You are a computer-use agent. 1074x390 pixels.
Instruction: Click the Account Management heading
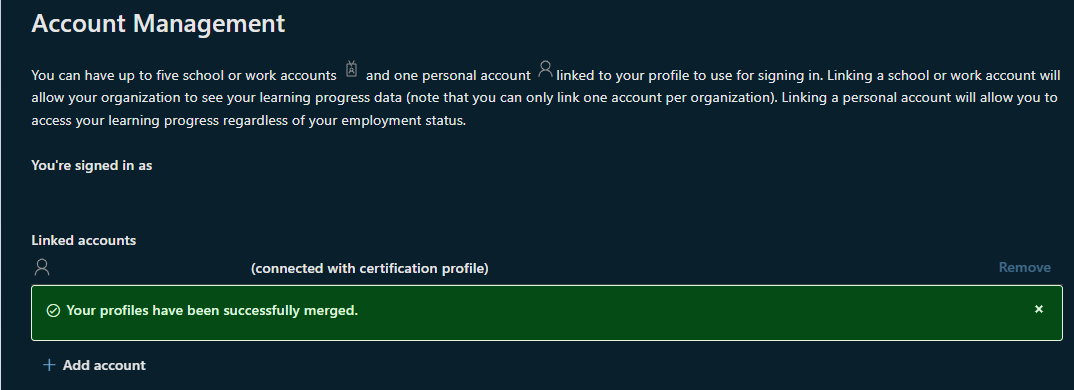coord(158,24)
